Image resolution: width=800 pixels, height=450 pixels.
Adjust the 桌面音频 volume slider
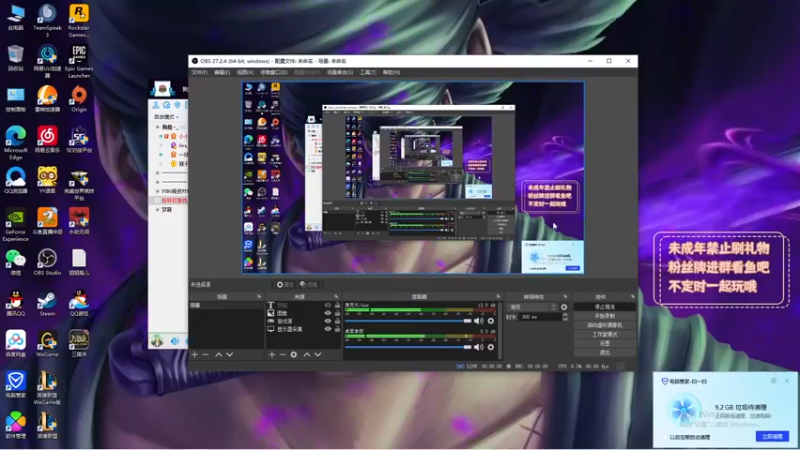tap(408, 347)
